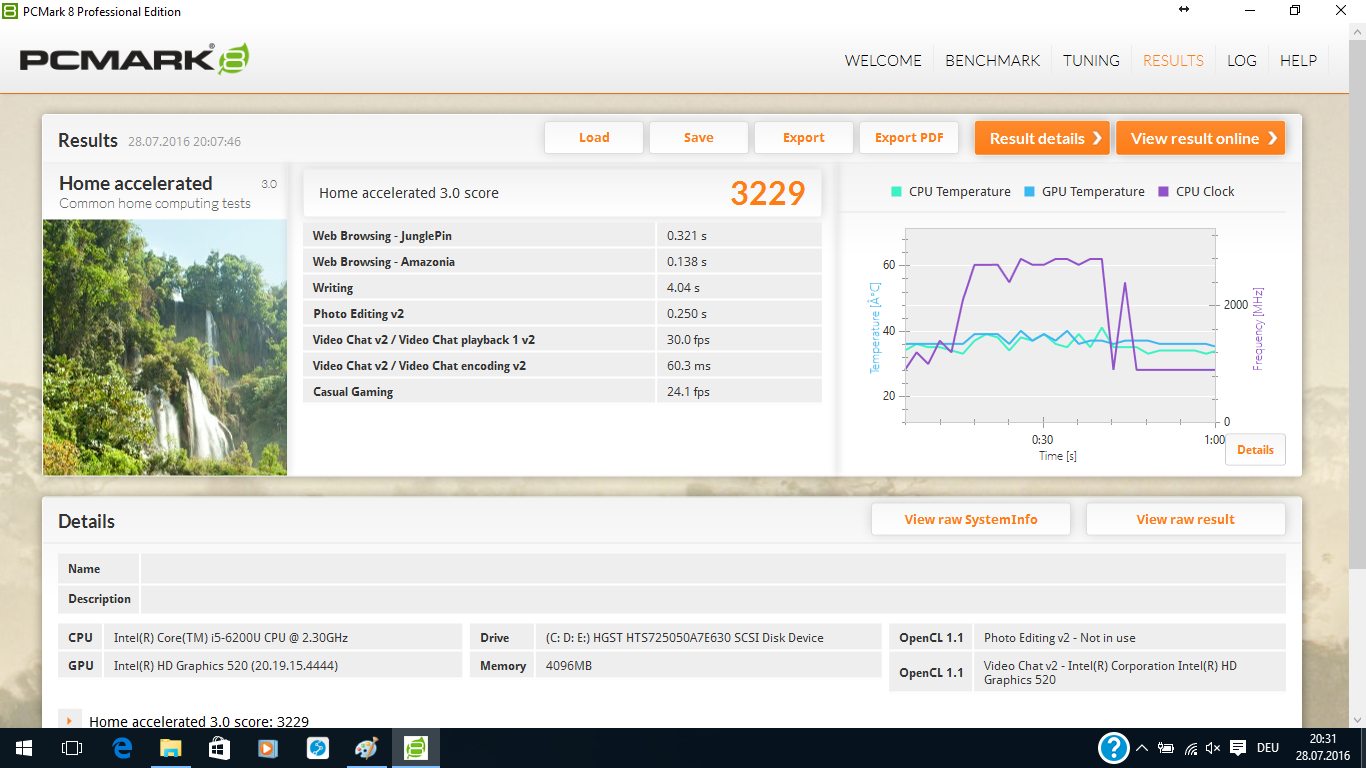Click the result timestamp 28.07.2016 20:07:46

click(184, 142)
